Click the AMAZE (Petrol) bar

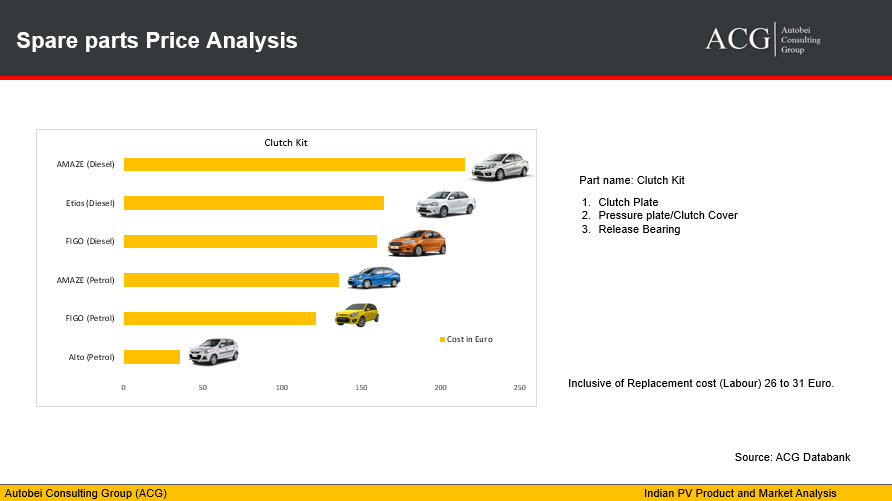coord(232,280)
